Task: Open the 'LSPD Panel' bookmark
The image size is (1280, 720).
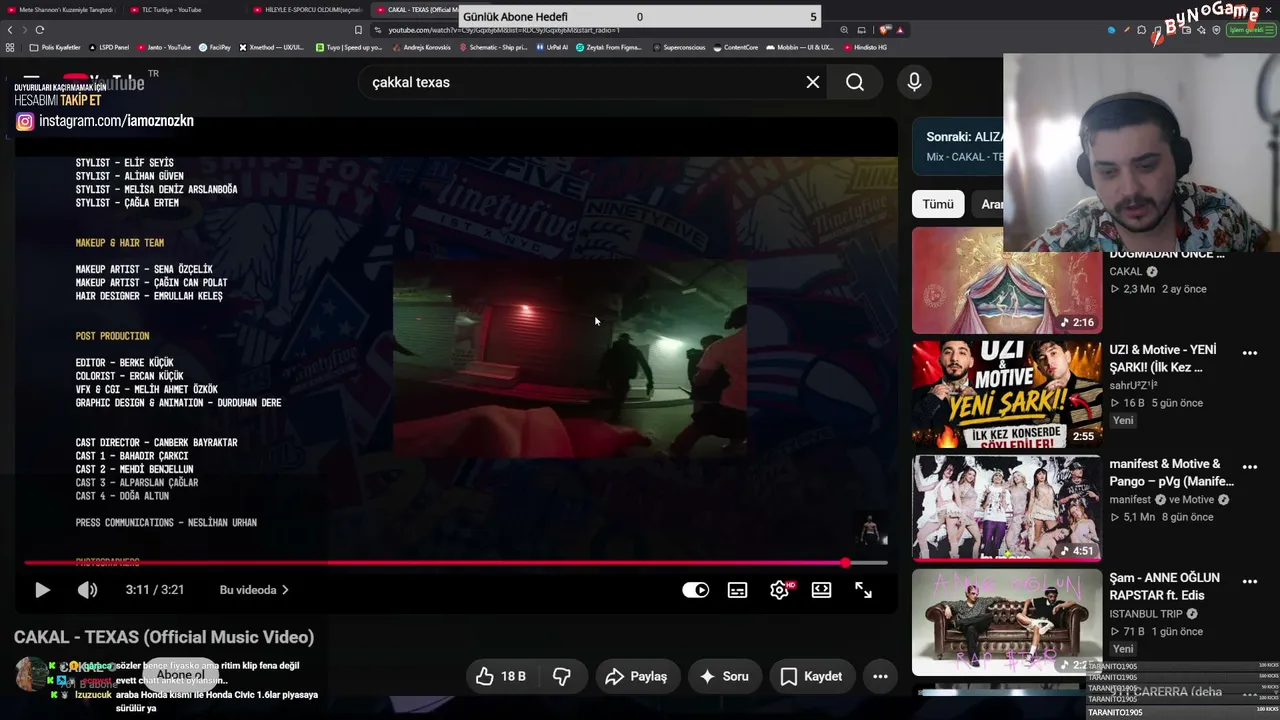Action: (x=109, y=47)
